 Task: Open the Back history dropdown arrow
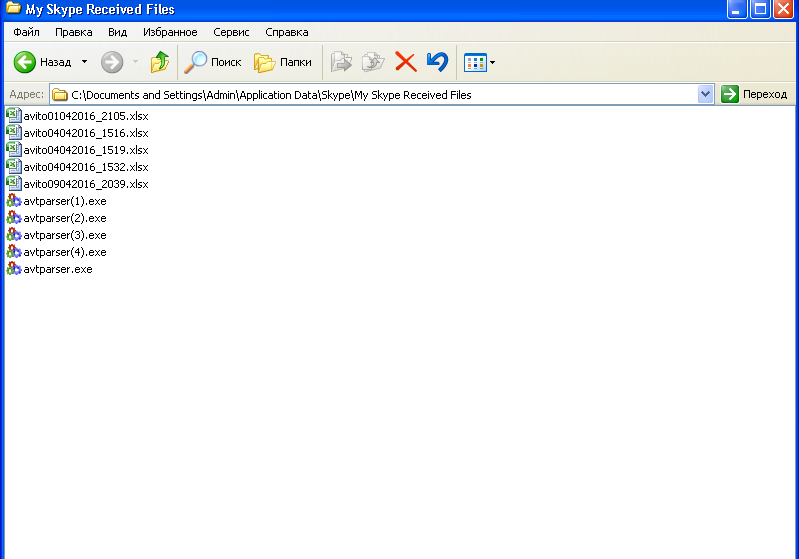tap(85, 62)
